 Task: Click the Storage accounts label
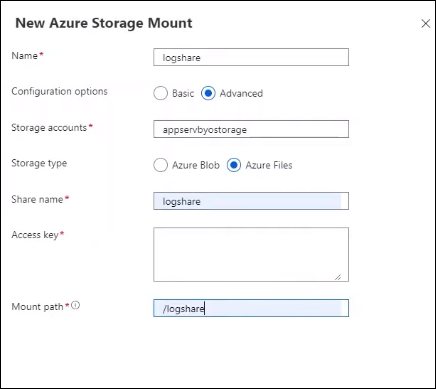click(49, 128)
